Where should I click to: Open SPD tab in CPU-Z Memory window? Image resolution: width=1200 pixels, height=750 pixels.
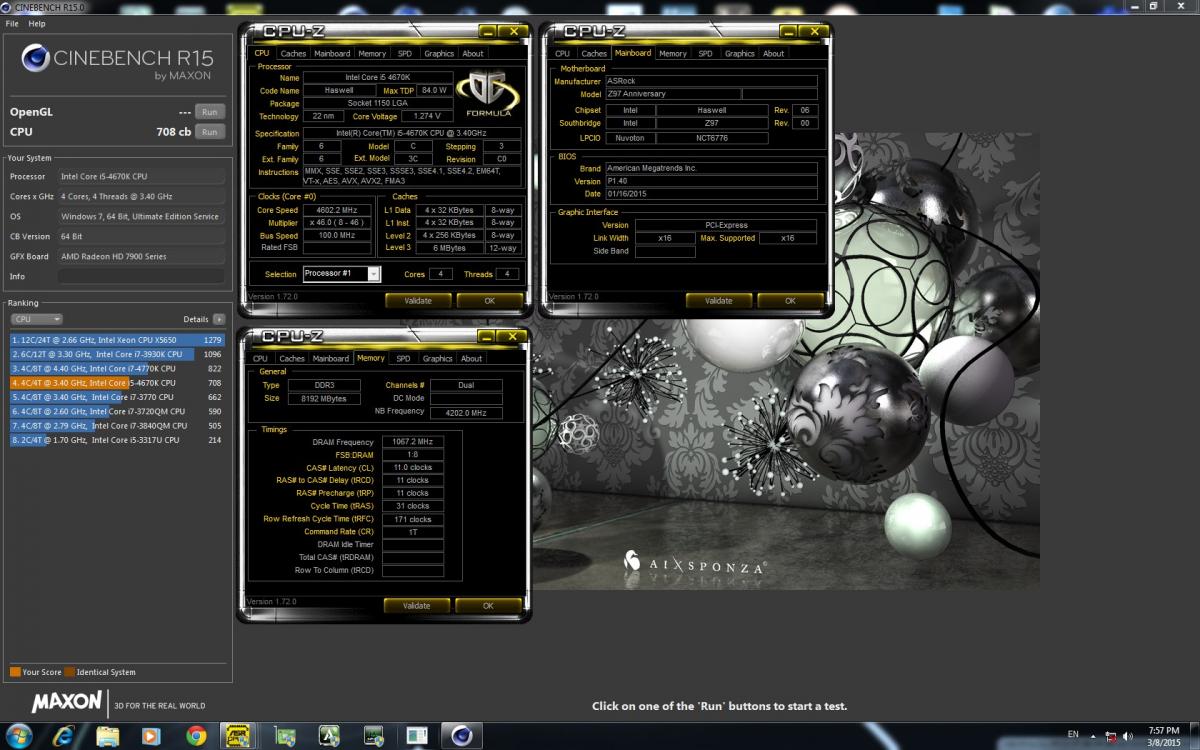tap(403, 358)
